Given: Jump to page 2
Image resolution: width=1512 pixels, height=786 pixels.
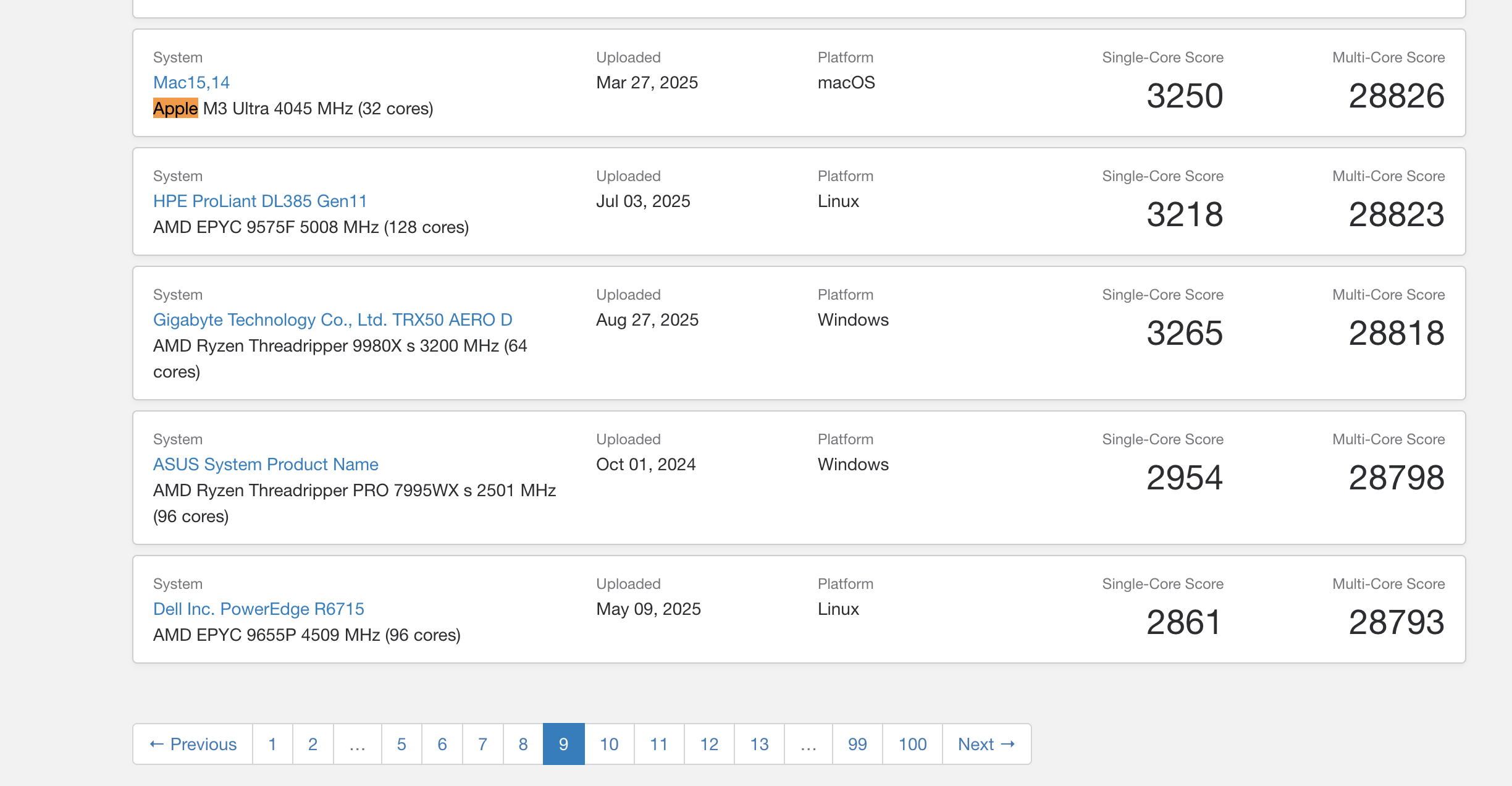Looking at the screenshot, I should click(x=313, y=744).
